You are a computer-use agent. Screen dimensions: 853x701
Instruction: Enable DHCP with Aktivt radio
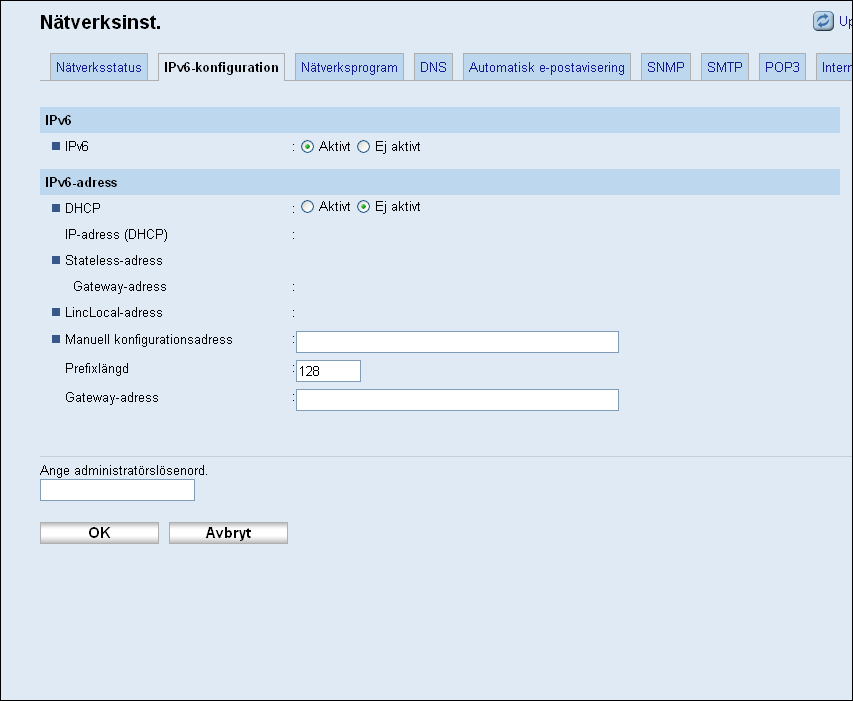click(x=307, y=207)
